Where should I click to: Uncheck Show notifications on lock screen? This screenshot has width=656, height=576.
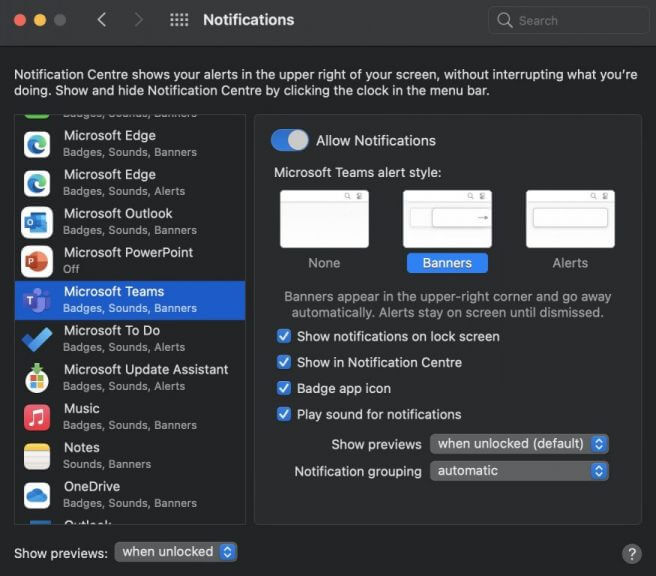[x=284, y=336]
